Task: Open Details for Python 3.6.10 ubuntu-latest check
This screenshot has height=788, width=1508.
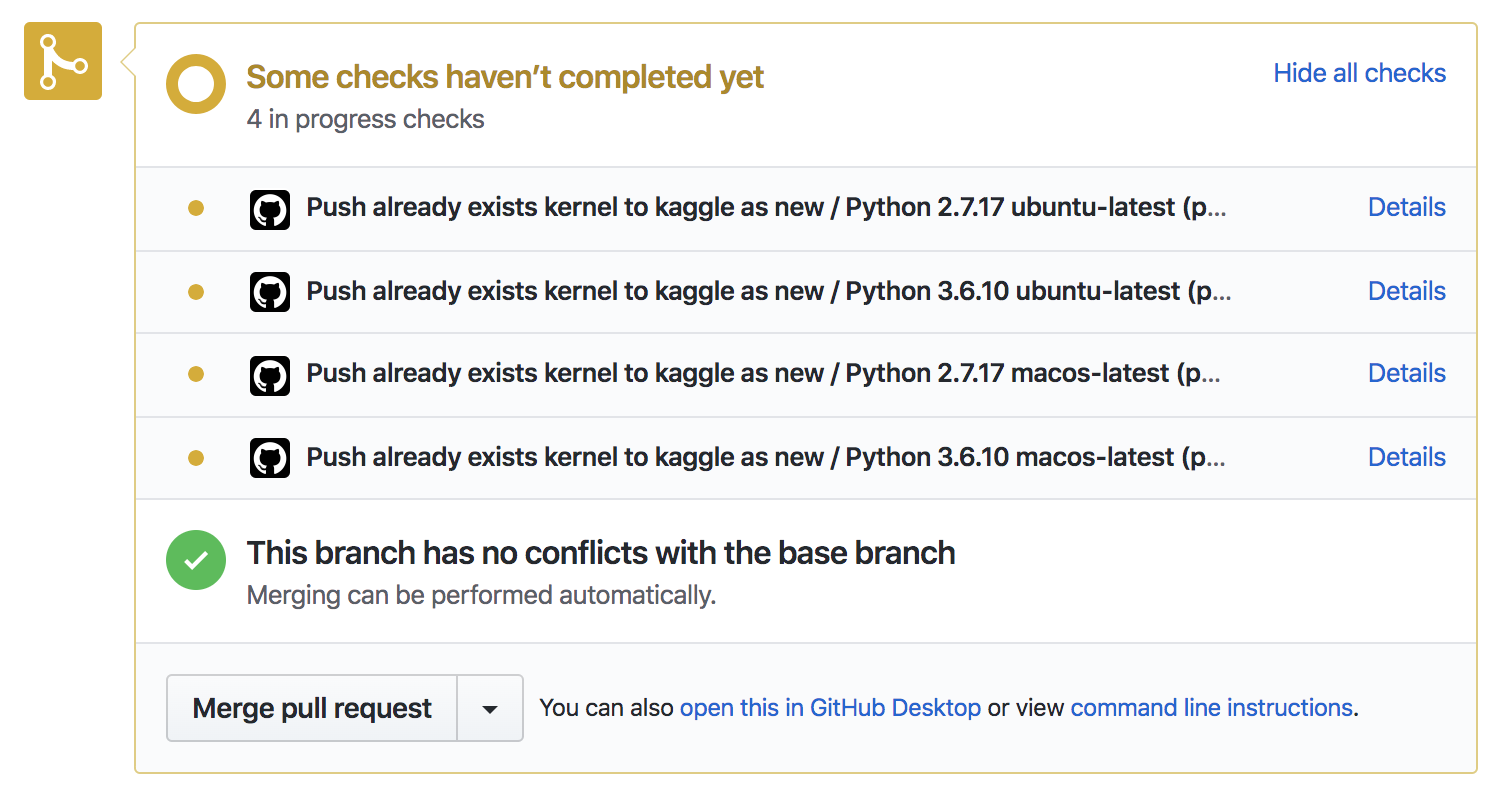Action: click(1406, 291)
